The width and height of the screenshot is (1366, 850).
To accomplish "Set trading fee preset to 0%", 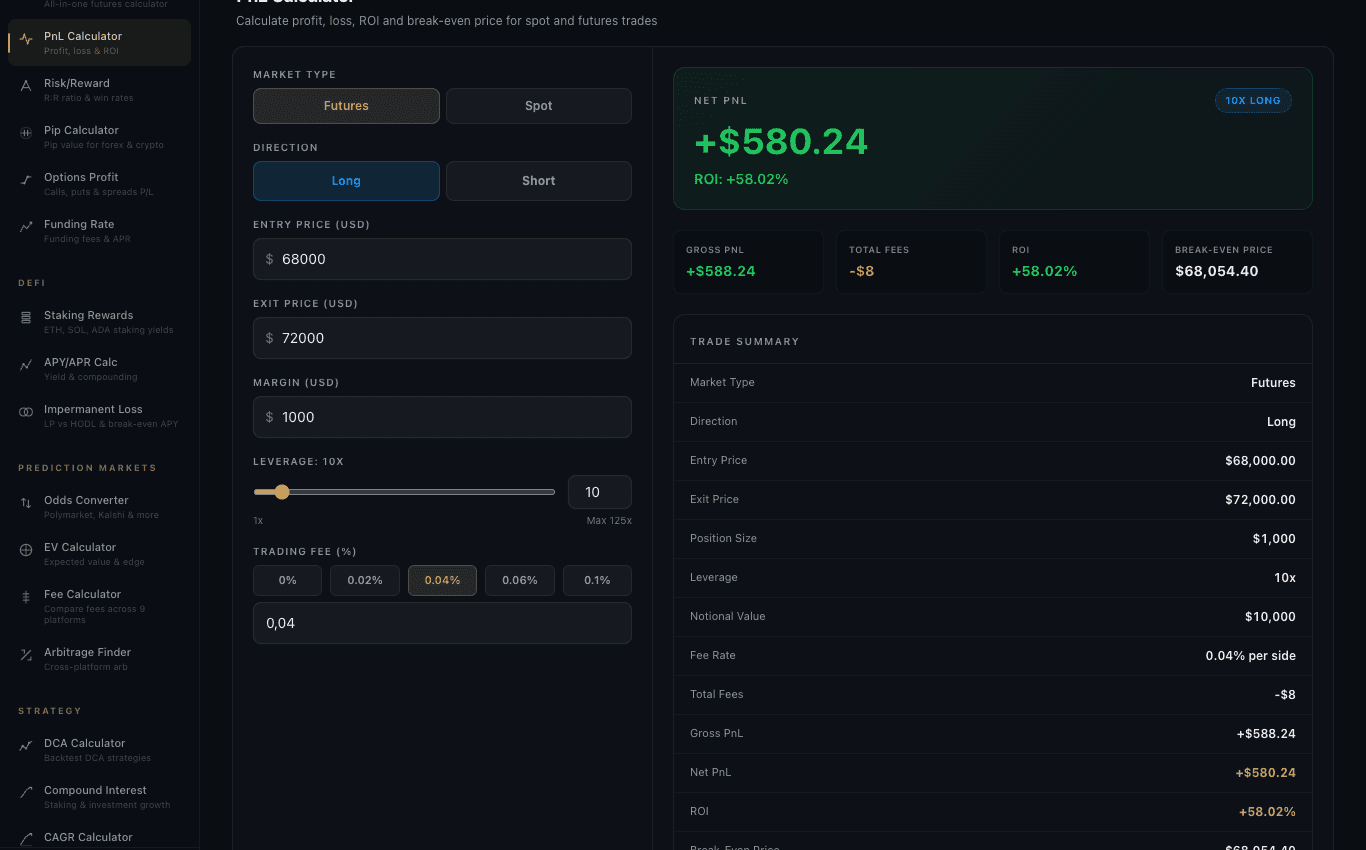I will (x=288, y=580).
